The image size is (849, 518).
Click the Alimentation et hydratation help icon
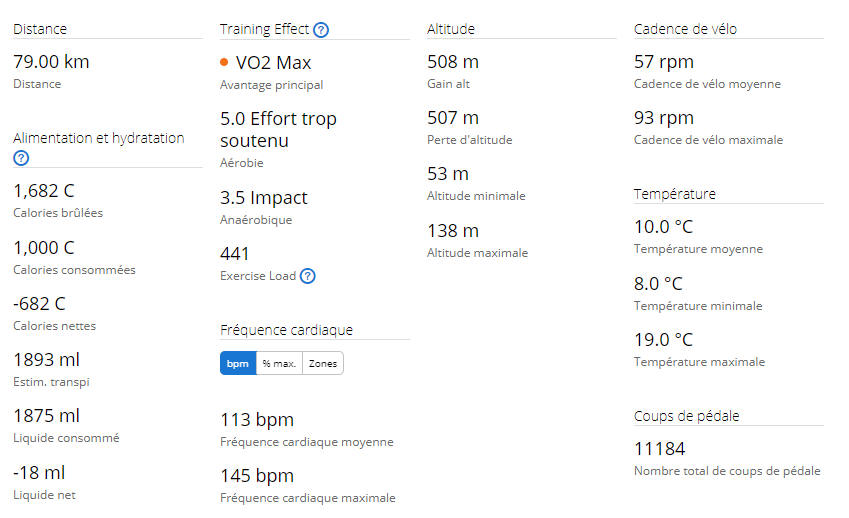click(x=21, y=158)
